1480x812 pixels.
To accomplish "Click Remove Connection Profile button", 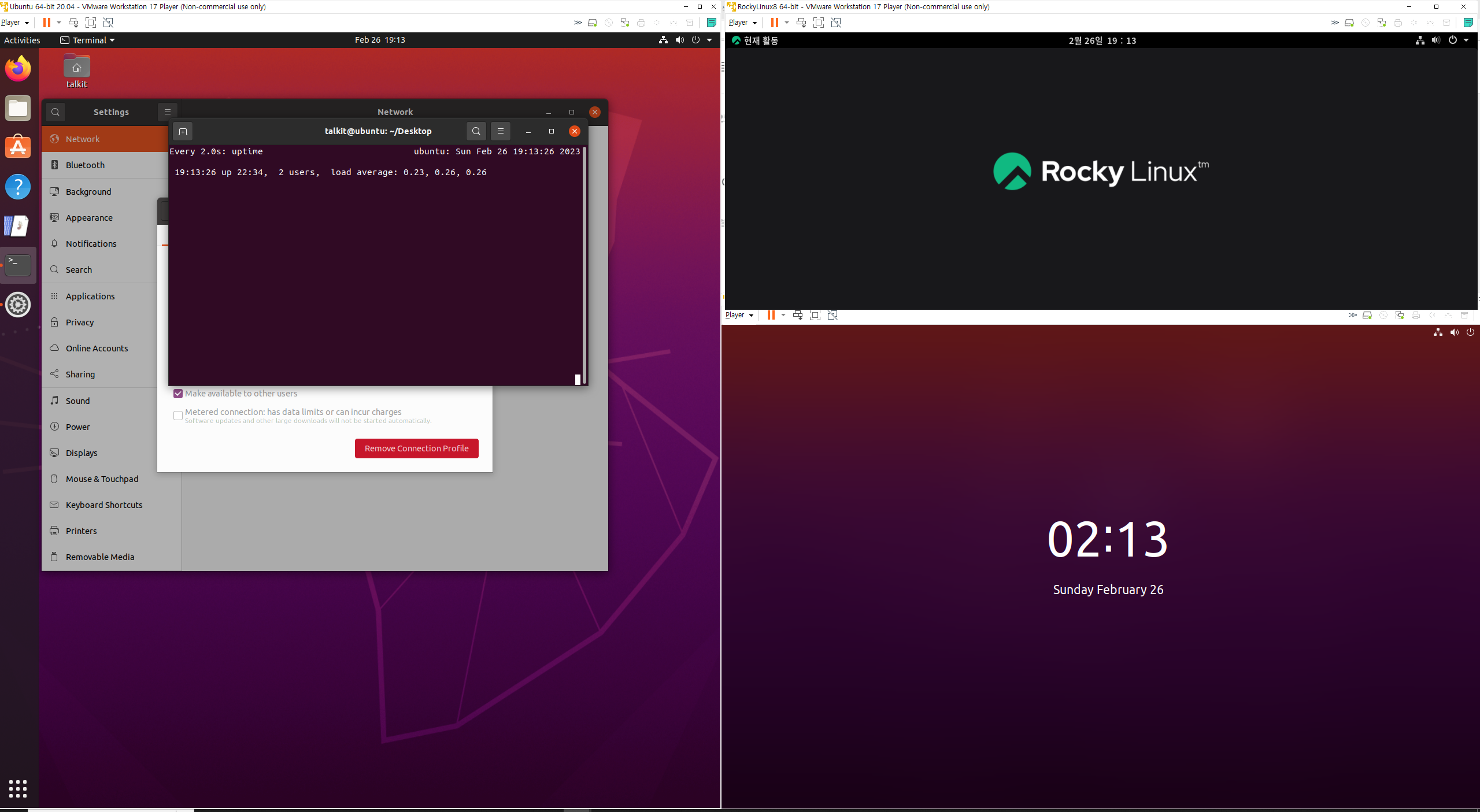I will 416,448.
